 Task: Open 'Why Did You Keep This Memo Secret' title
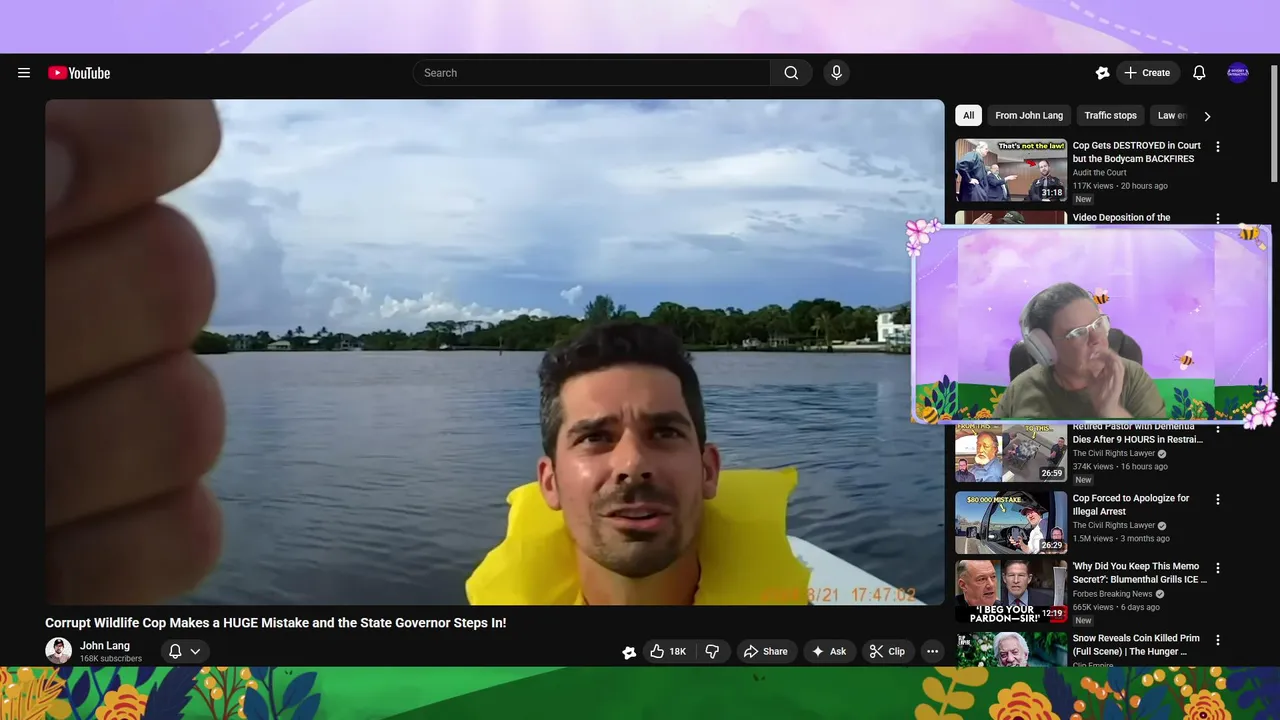(1140, 573)
